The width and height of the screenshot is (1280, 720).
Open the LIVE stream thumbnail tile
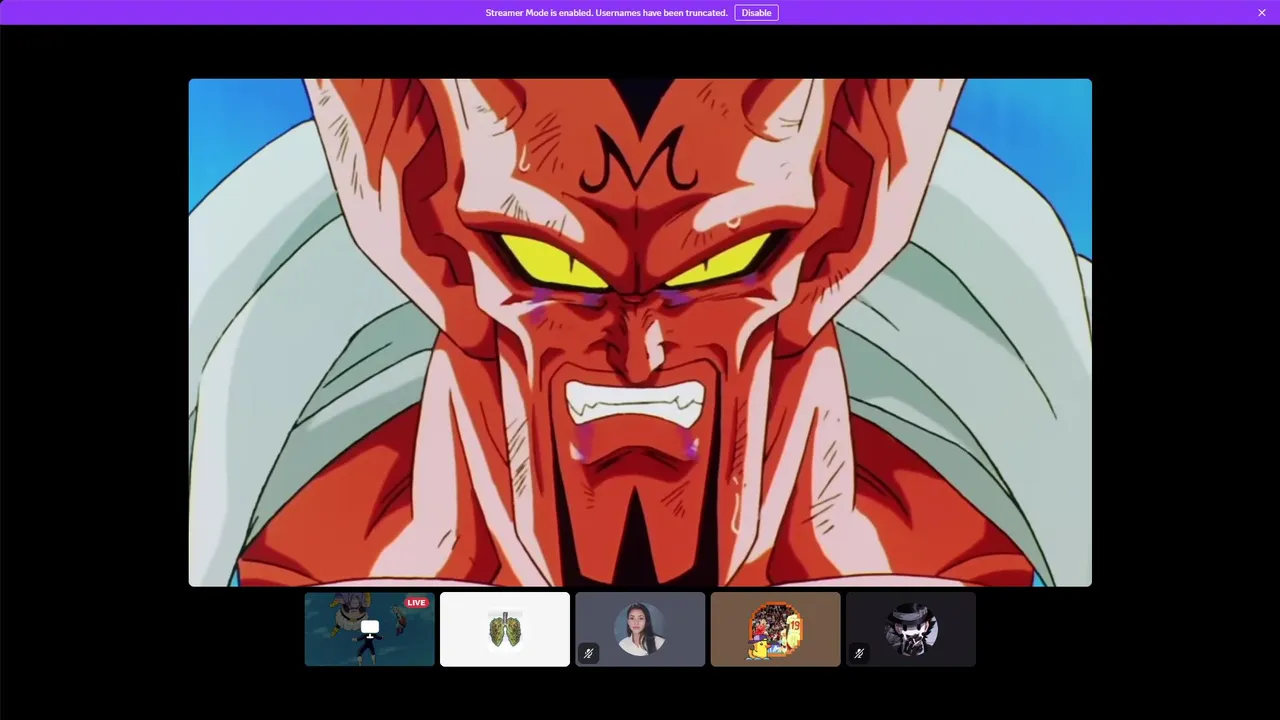coord(370,629)
